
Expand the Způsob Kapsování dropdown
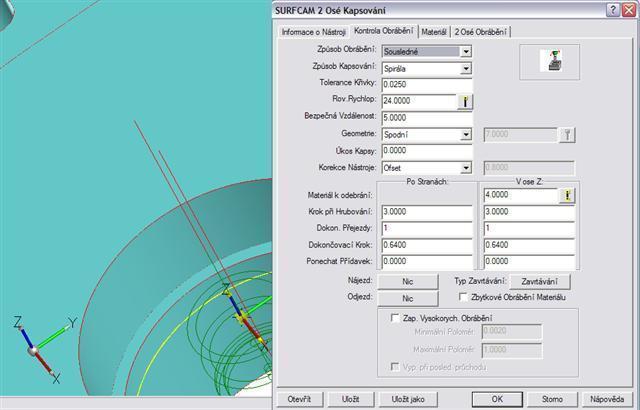coord(466,69)
